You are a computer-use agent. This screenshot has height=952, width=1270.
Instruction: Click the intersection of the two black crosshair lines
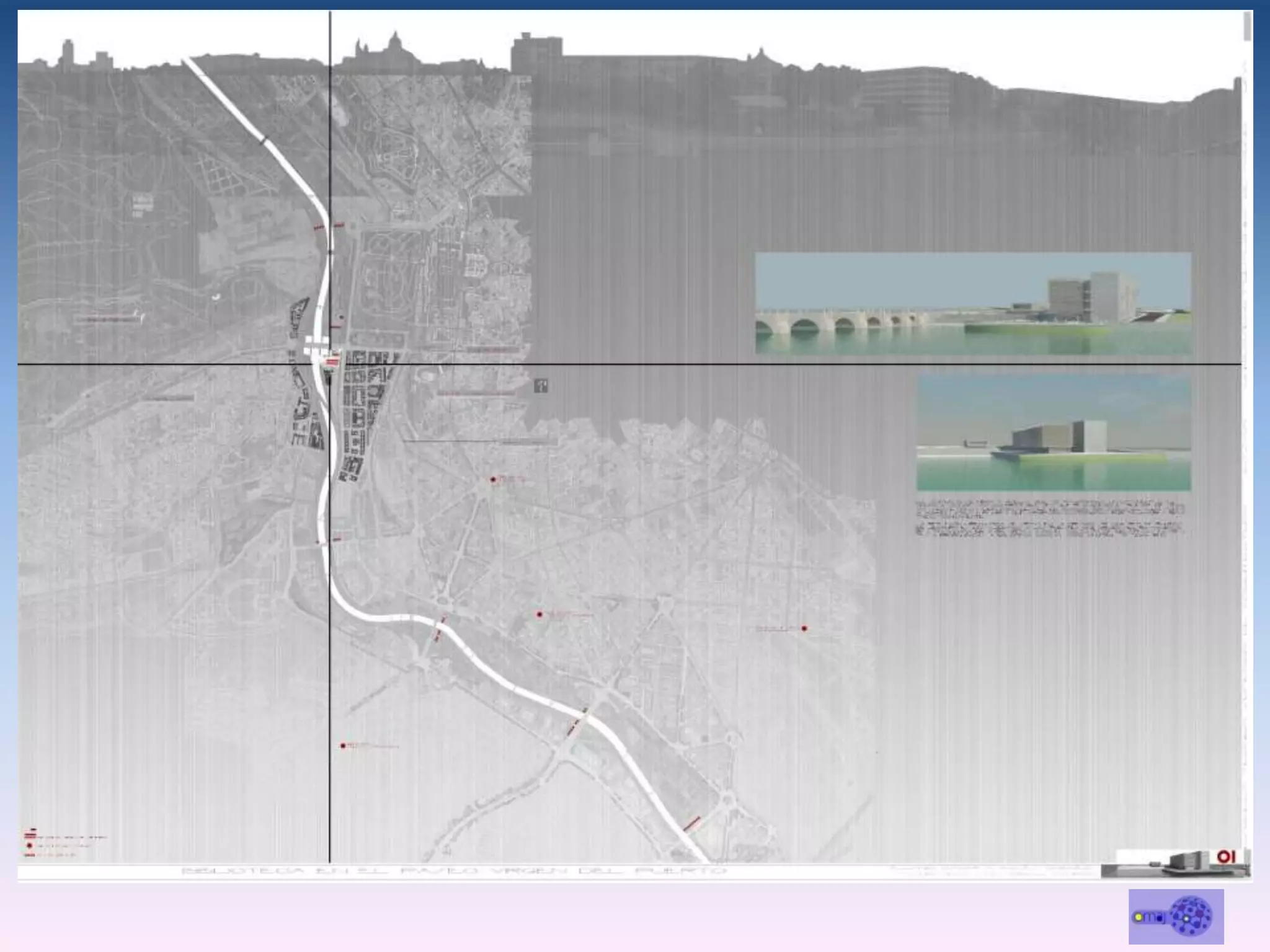pyautogui.click(x=330, y=364)
